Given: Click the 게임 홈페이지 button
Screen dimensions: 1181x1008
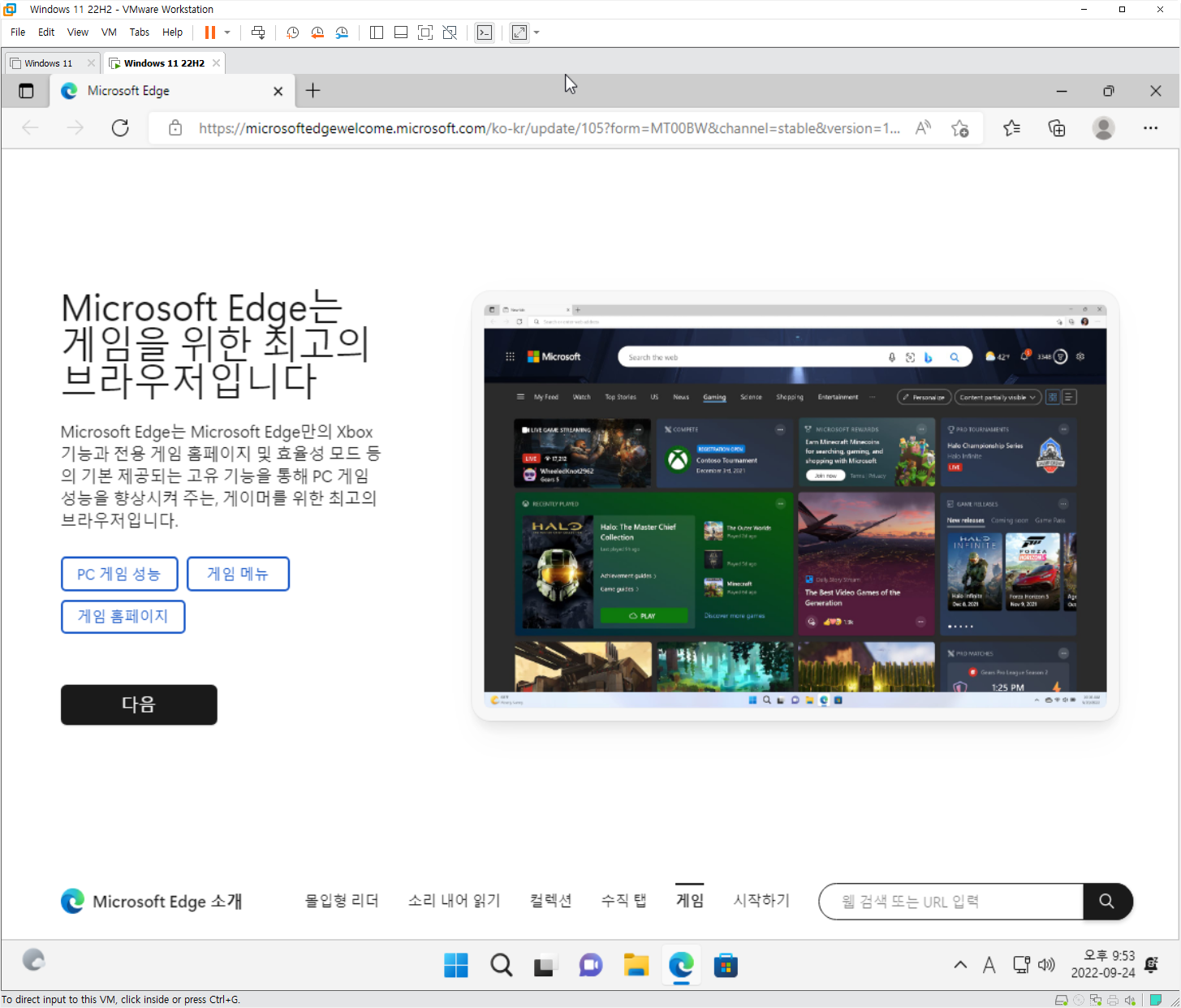Looking at the screenshot, I should click(123, 616).
